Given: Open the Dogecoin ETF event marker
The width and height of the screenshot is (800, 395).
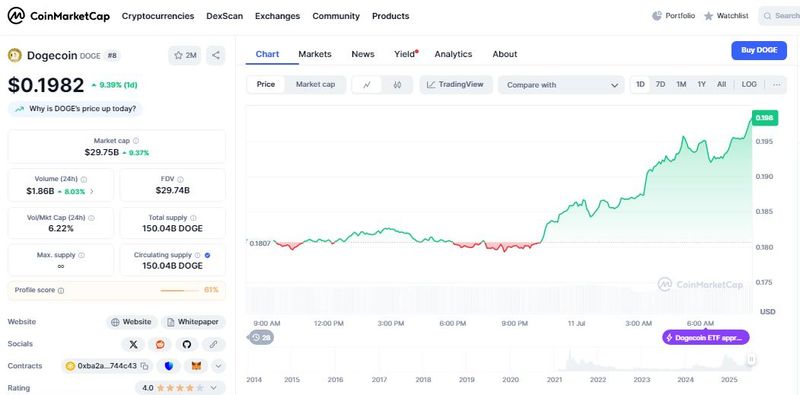Looking at the screenshot, I should [706, 338].
